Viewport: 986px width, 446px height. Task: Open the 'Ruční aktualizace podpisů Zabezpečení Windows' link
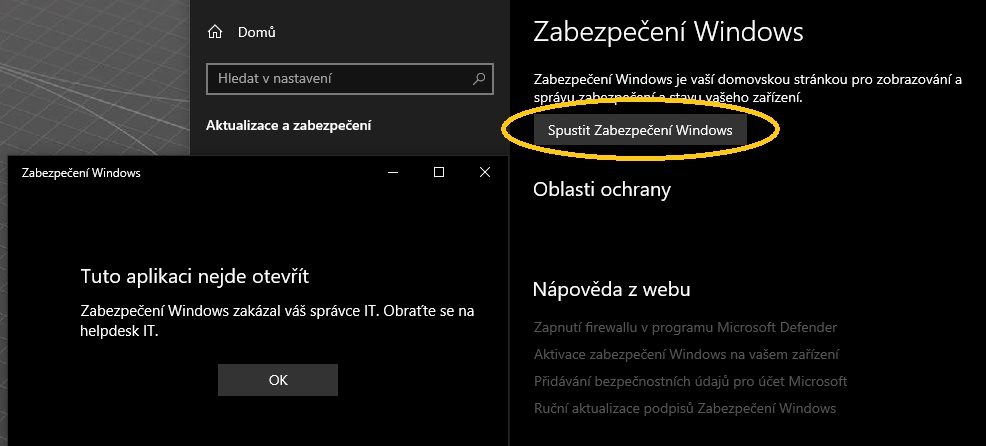click(684, 408)
